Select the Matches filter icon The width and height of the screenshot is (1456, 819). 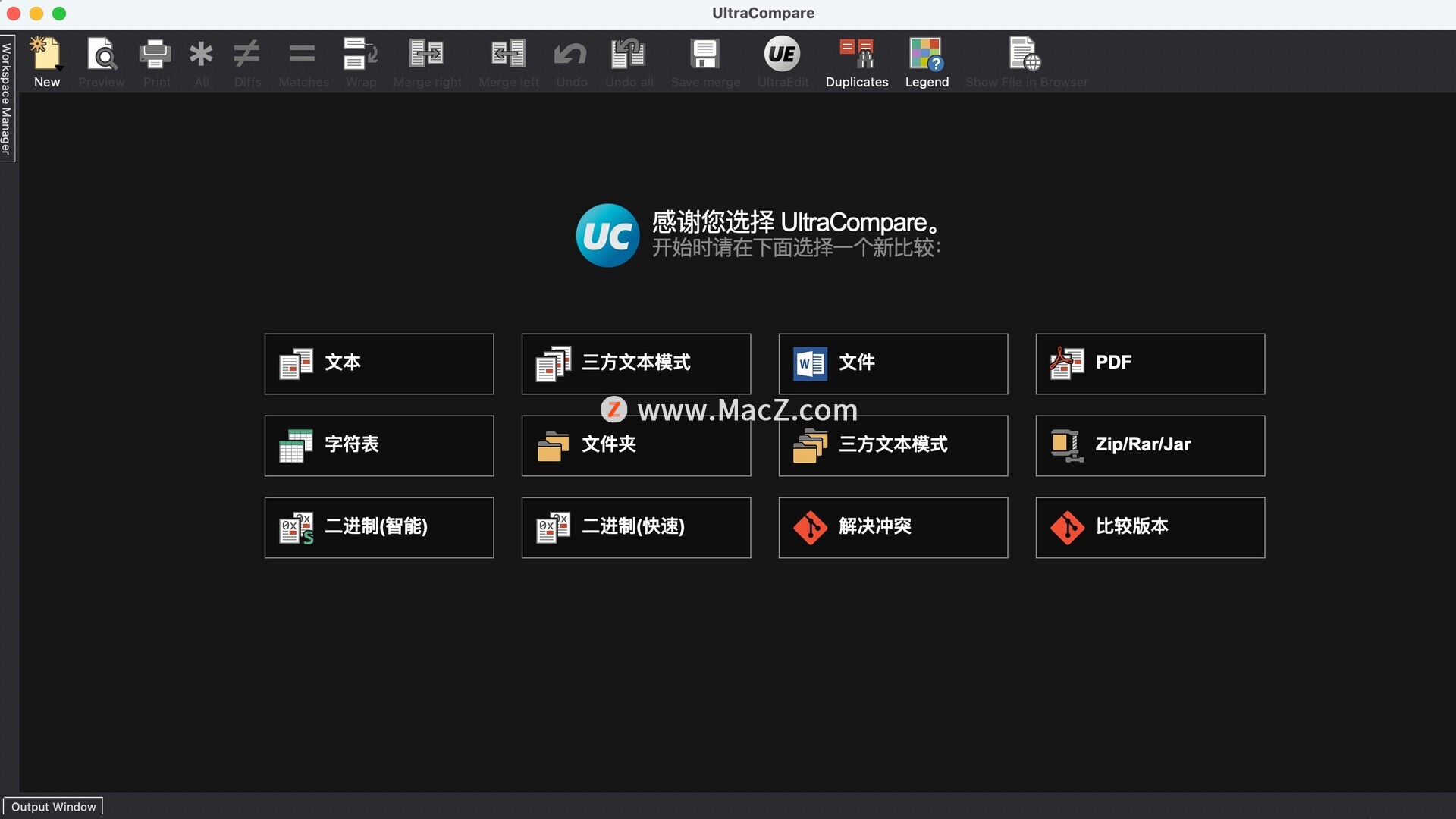303,55
